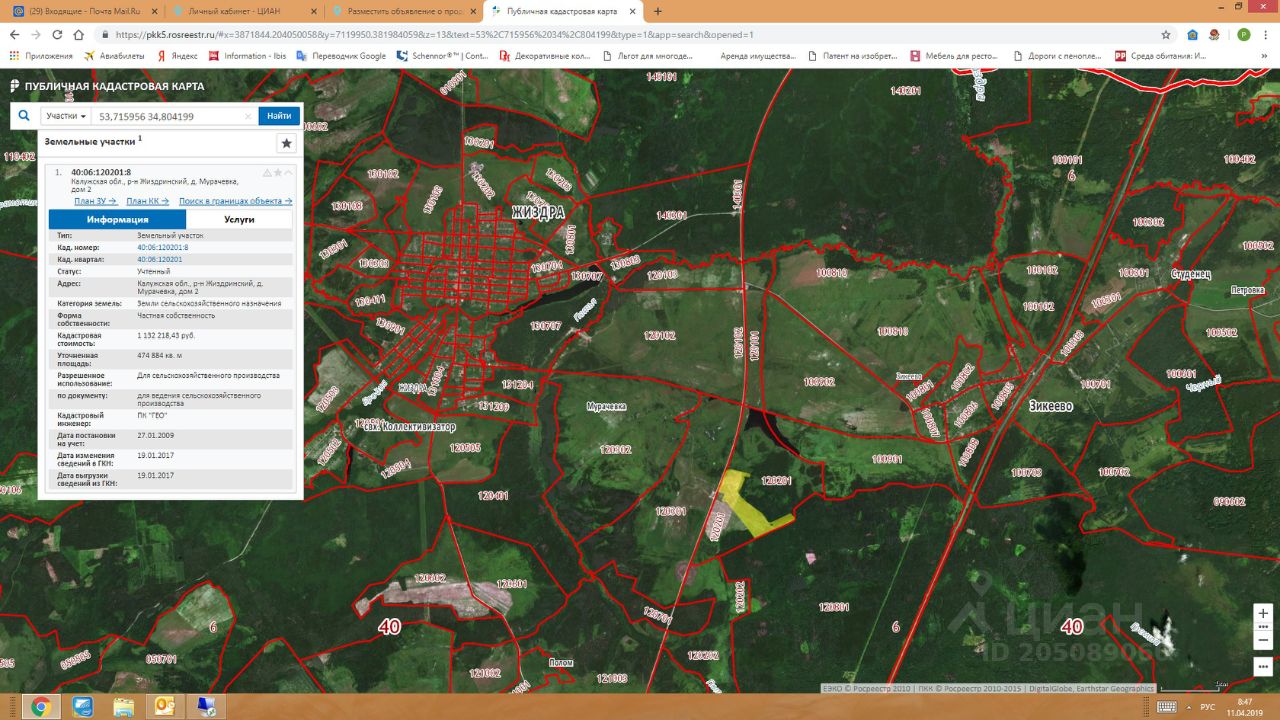Bookmark this page with Chrome star icon
The image size is (1280, 720).
[1166, 34]
